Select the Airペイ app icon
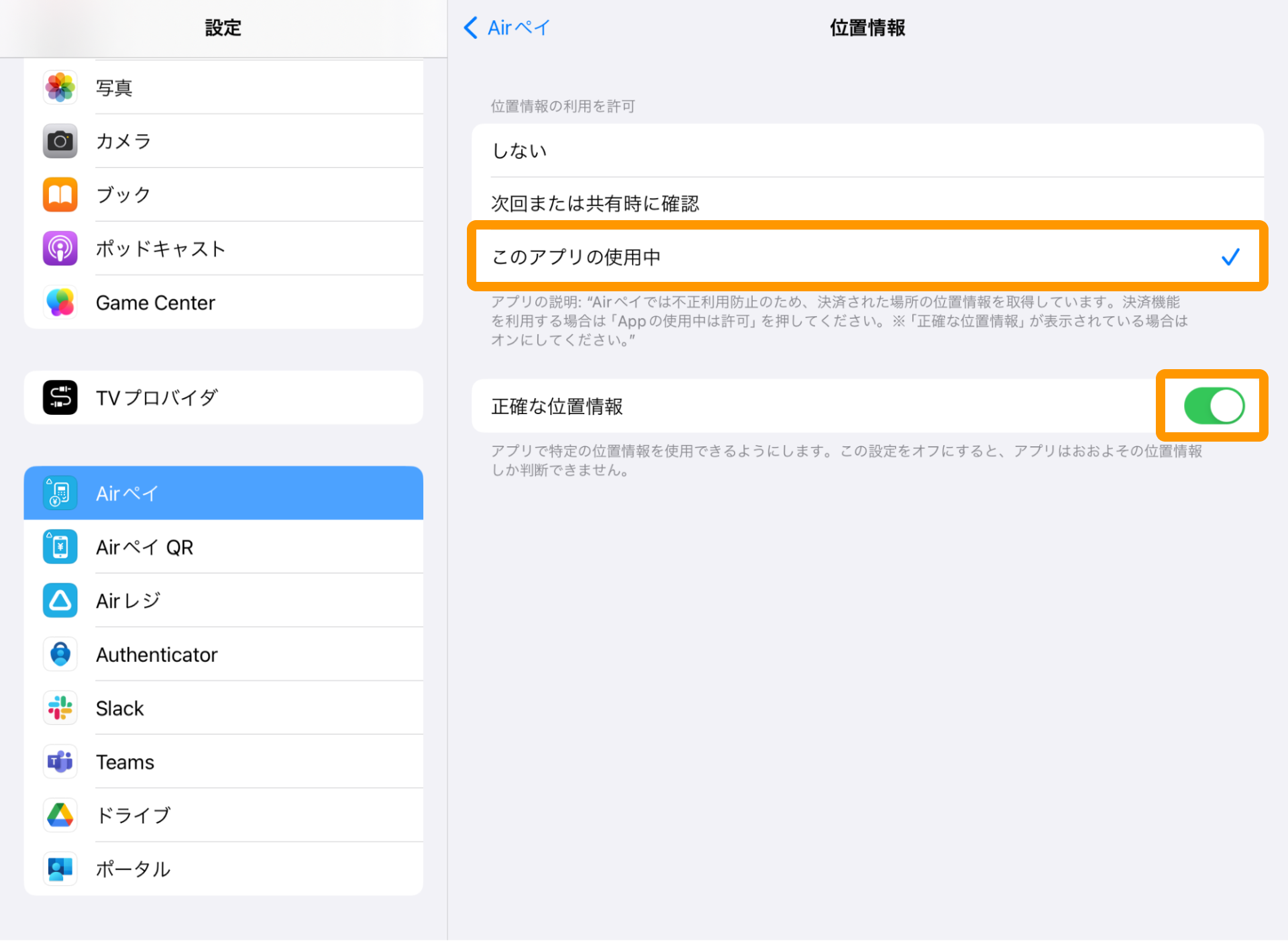 click(x=60, y=493)
